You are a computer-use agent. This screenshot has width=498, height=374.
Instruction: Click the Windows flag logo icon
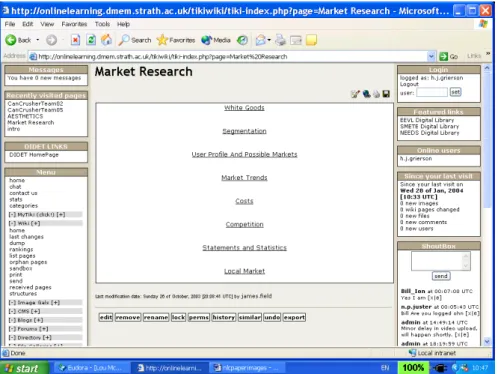click(x=484, y=24)
